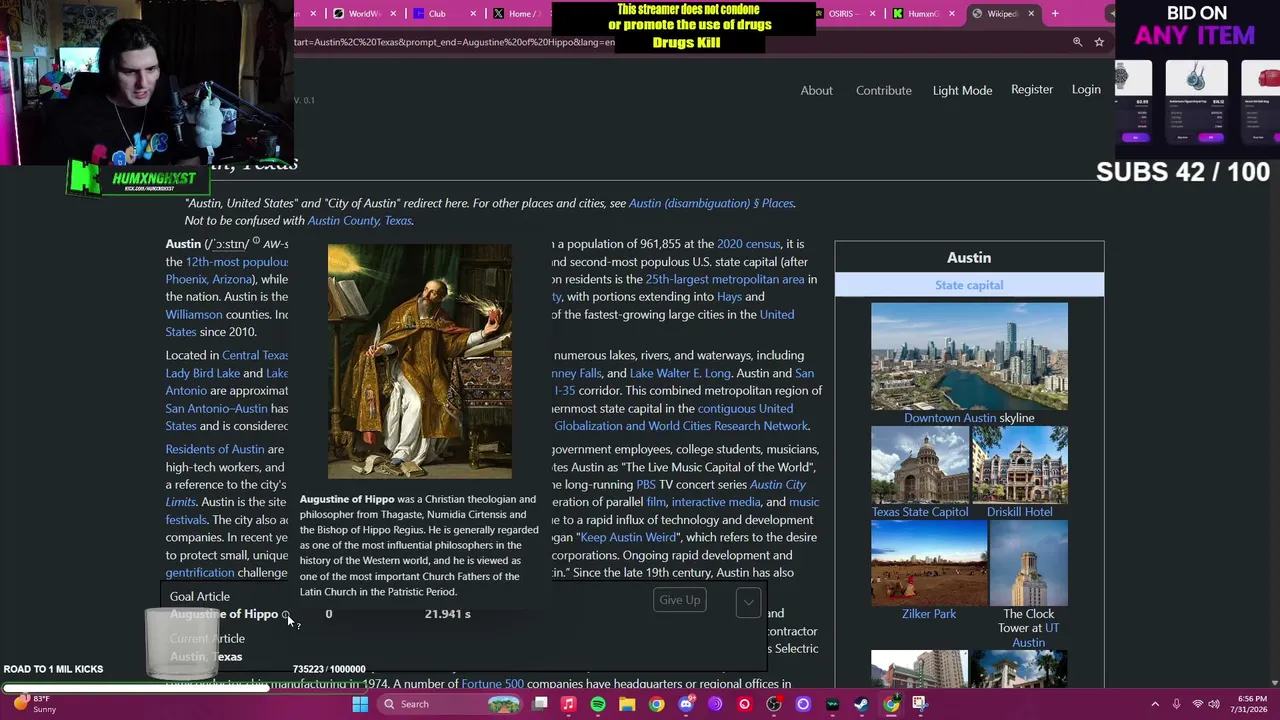
Task: Open the Snipping Tool taskbar icon
Action: [920, 704]
